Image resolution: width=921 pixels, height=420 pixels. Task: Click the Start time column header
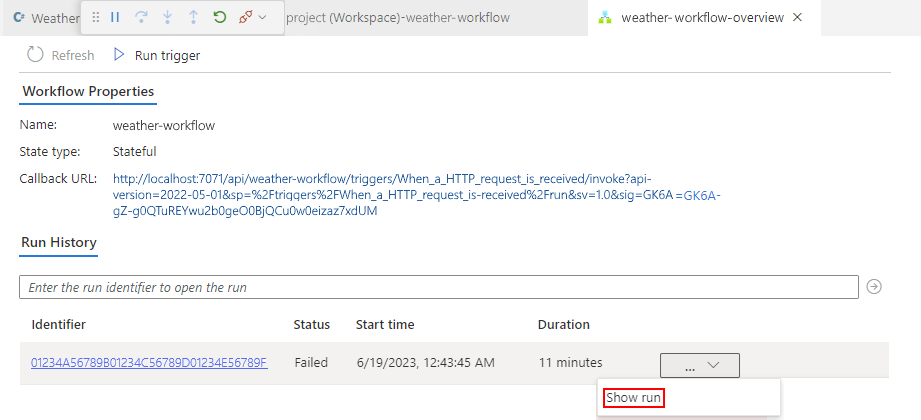(385, 324)
